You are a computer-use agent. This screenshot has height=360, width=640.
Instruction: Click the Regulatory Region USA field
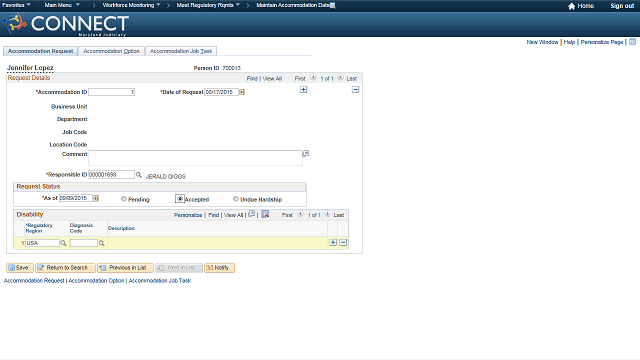[42, 243]
